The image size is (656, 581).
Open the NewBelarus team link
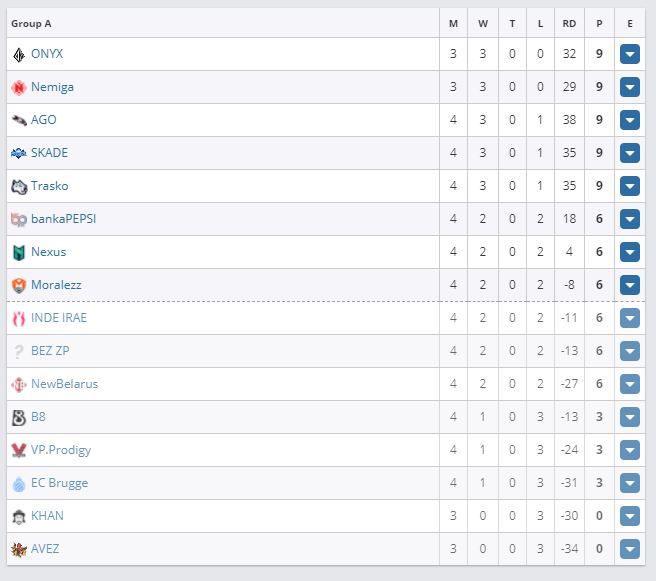[64, 384]
